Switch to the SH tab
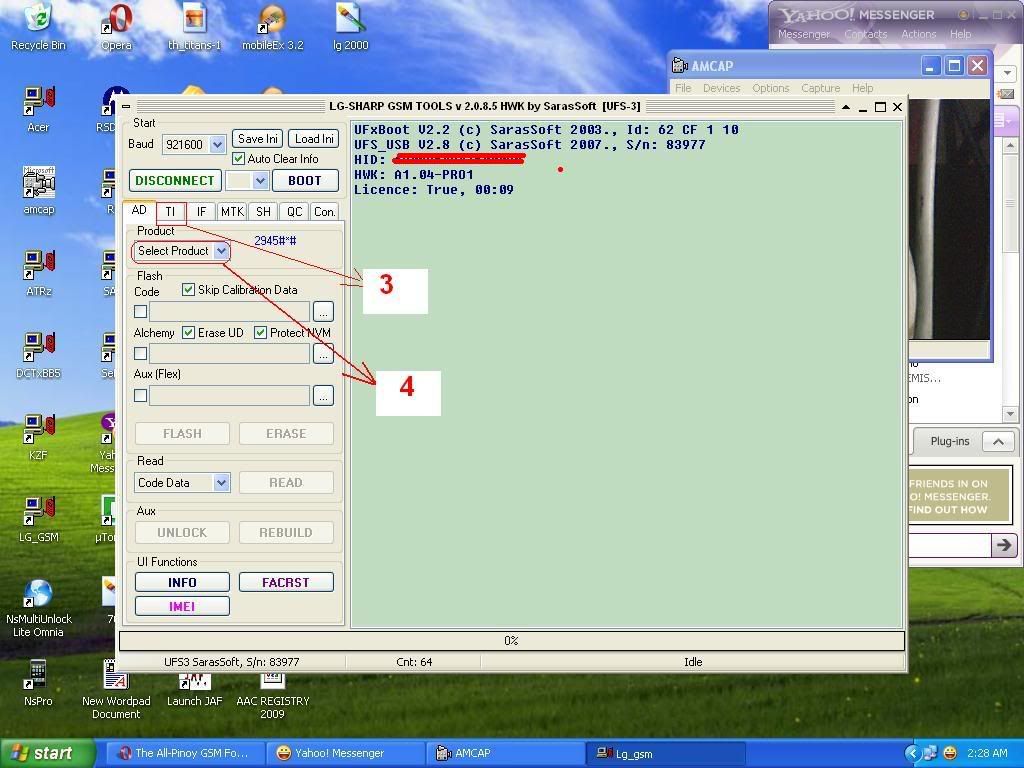 [x=263, y=212]
